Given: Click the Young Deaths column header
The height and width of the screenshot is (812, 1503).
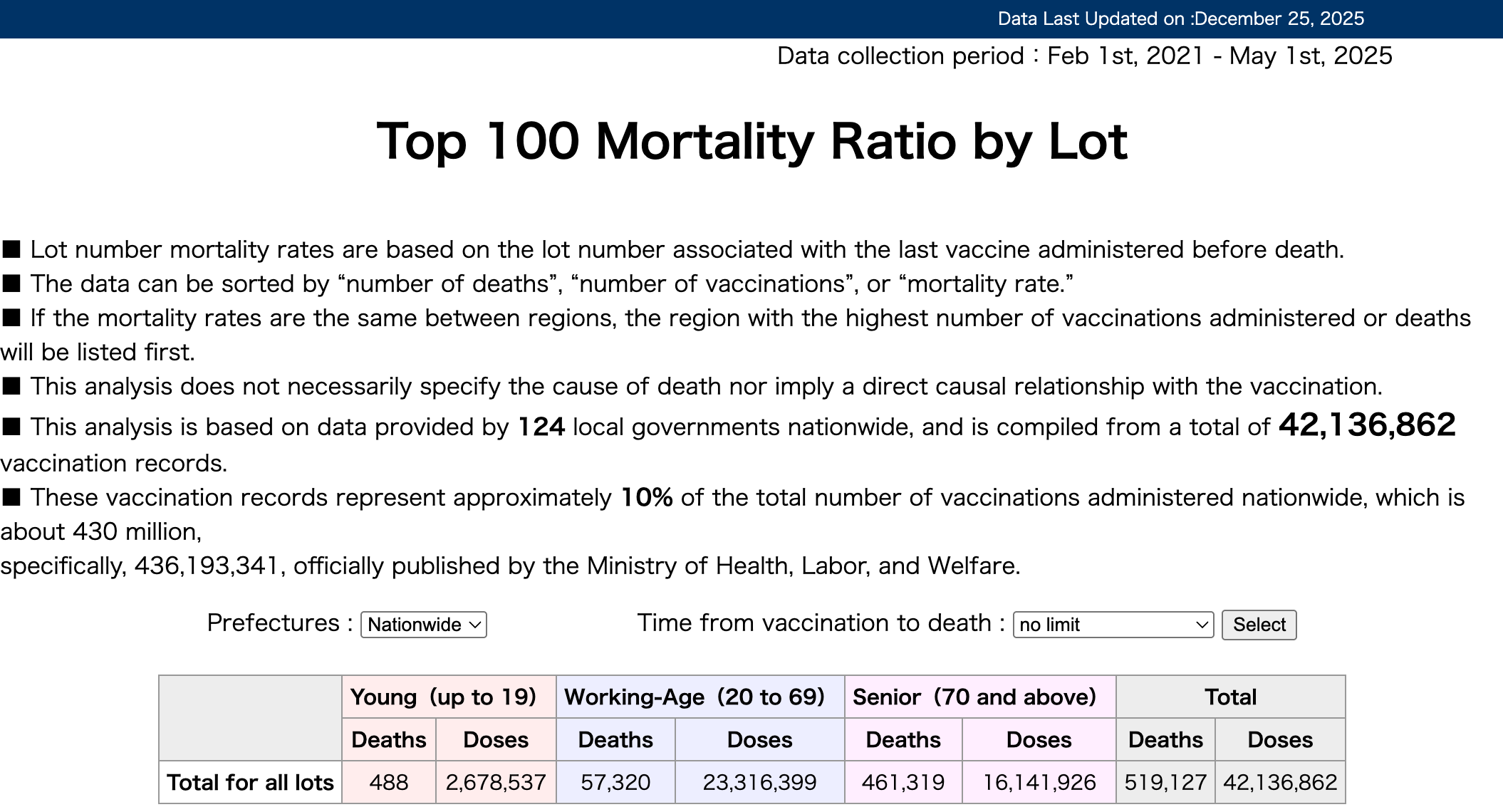Looking at the screenshot, I should 389,739.
